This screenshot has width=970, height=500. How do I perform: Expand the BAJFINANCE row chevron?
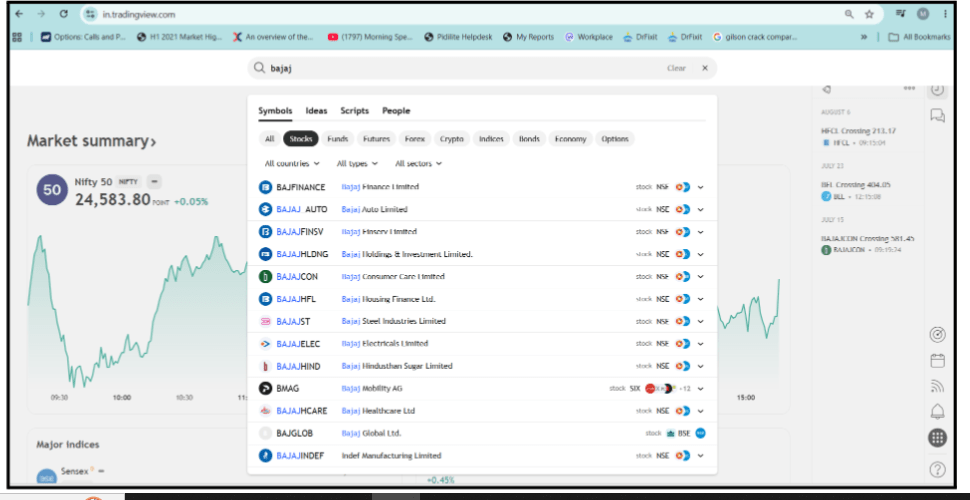700,187
